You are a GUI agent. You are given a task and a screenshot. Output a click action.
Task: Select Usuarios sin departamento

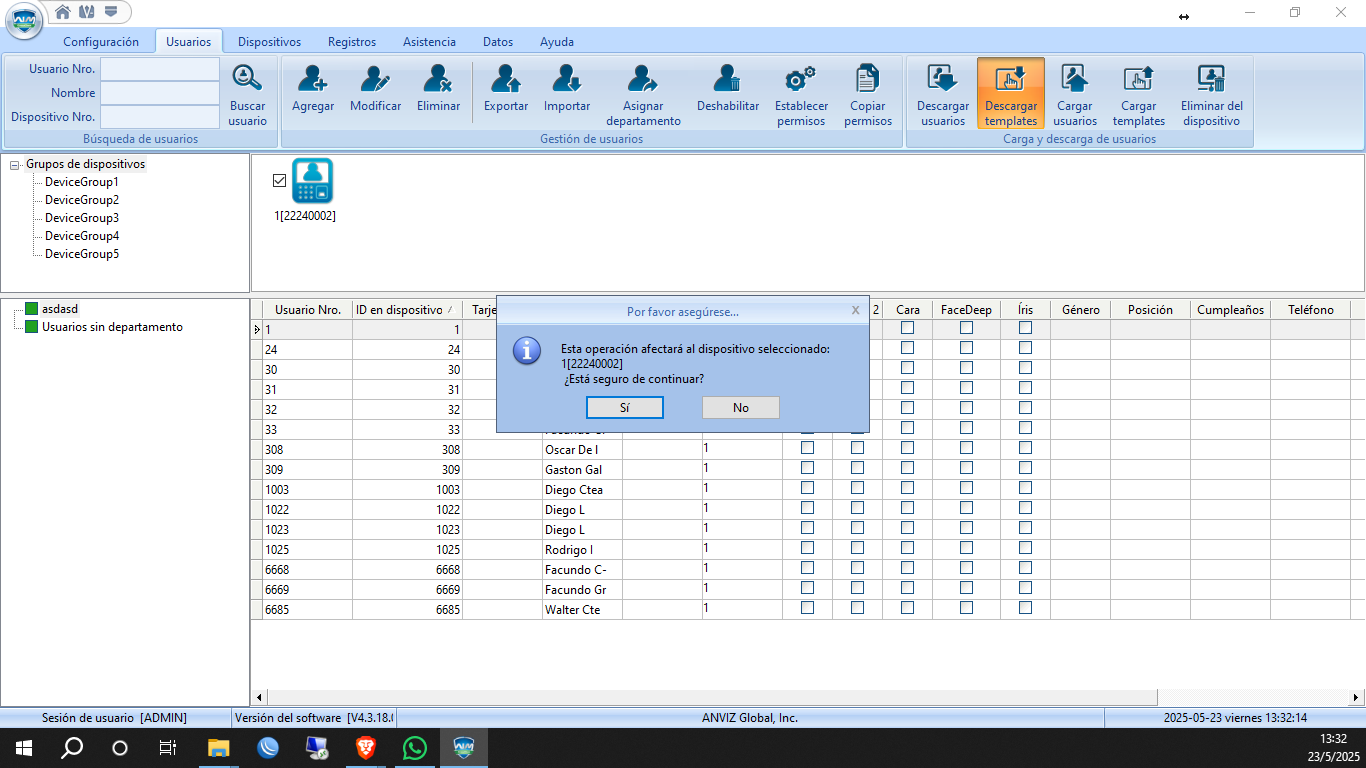(x=112, y=327)
